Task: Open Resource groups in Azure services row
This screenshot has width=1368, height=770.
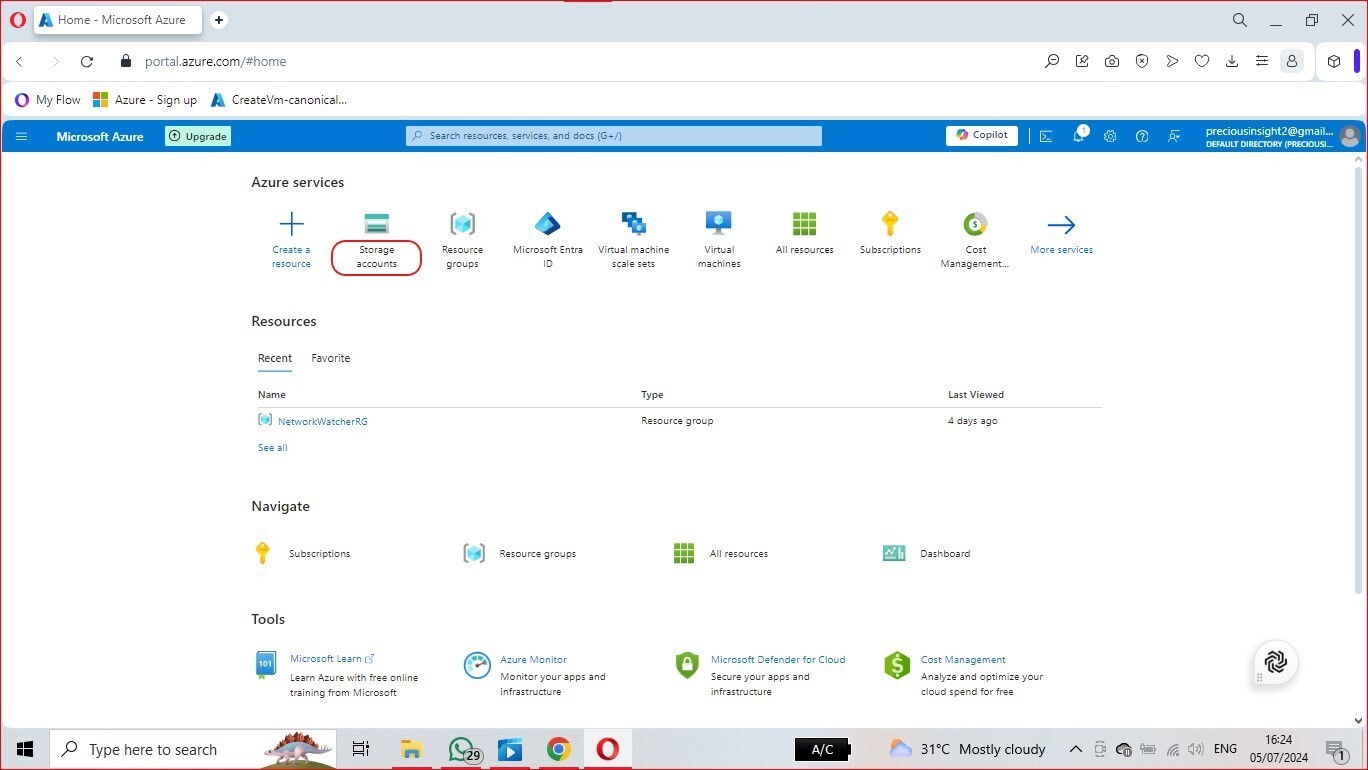Action: pos(462,241)
